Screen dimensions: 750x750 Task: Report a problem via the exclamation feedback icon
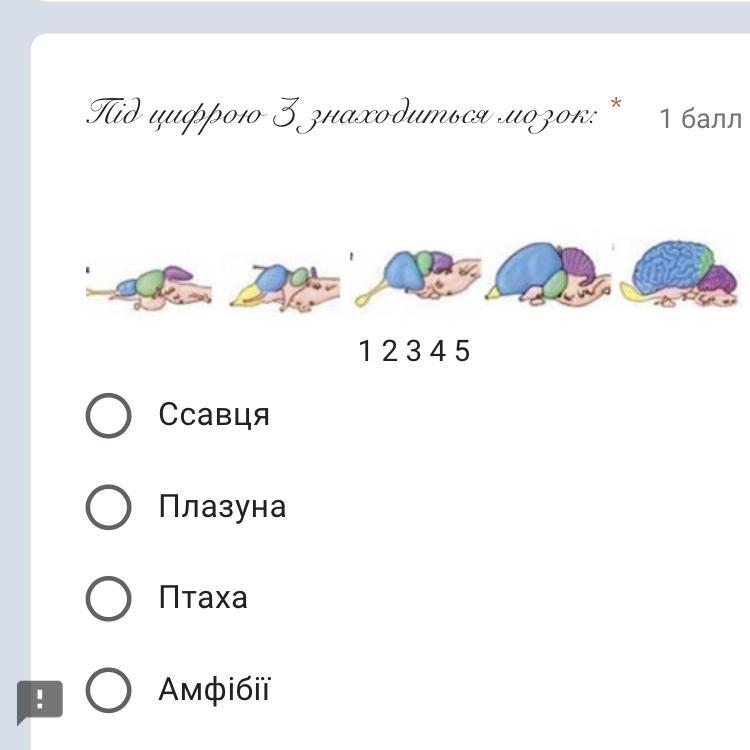40,700
